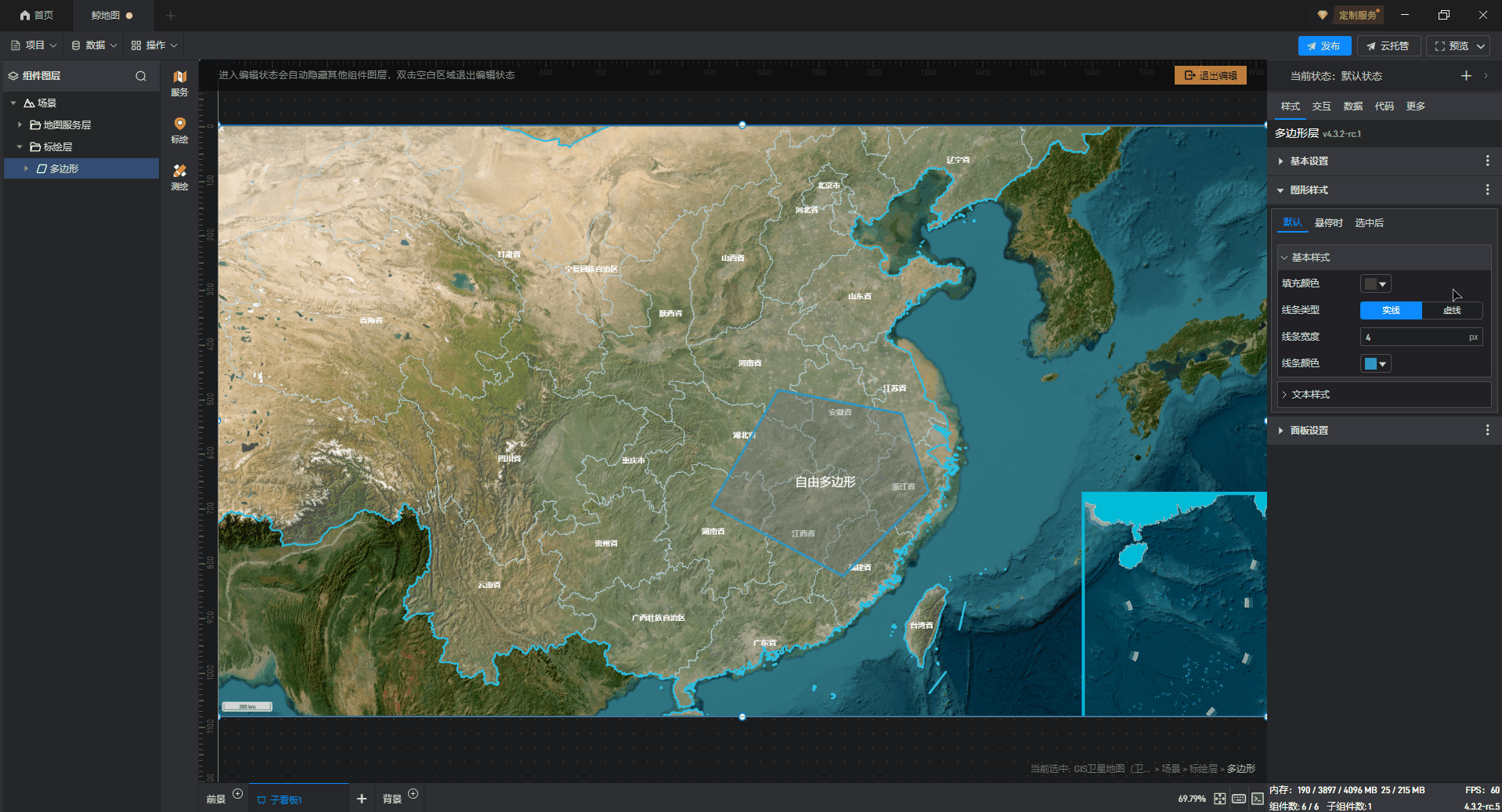Collapse the 场景 tree node
Screen dimensions: 1502x812
click(x=13, y=103)
